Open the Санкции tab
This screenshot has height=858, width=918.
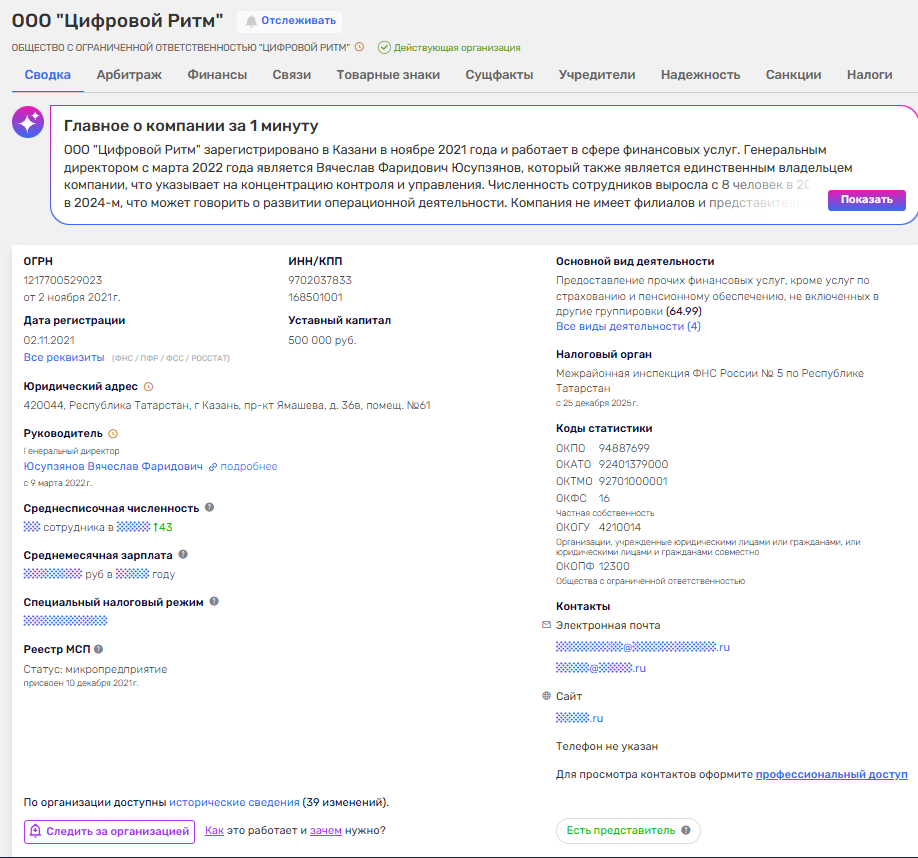[x=793, y=75]
